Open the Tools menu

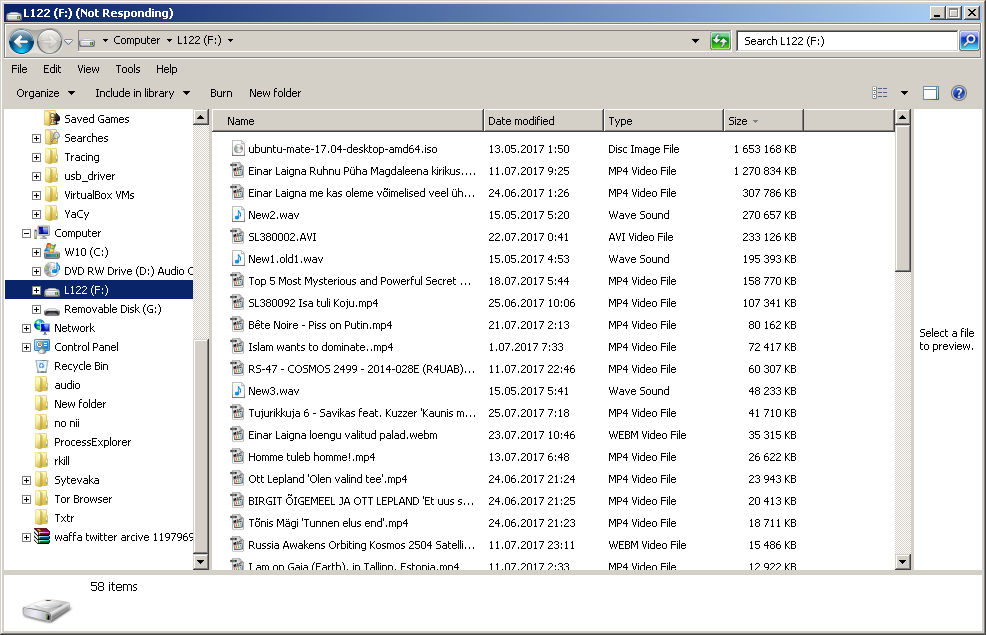click(x=128, y=69)
